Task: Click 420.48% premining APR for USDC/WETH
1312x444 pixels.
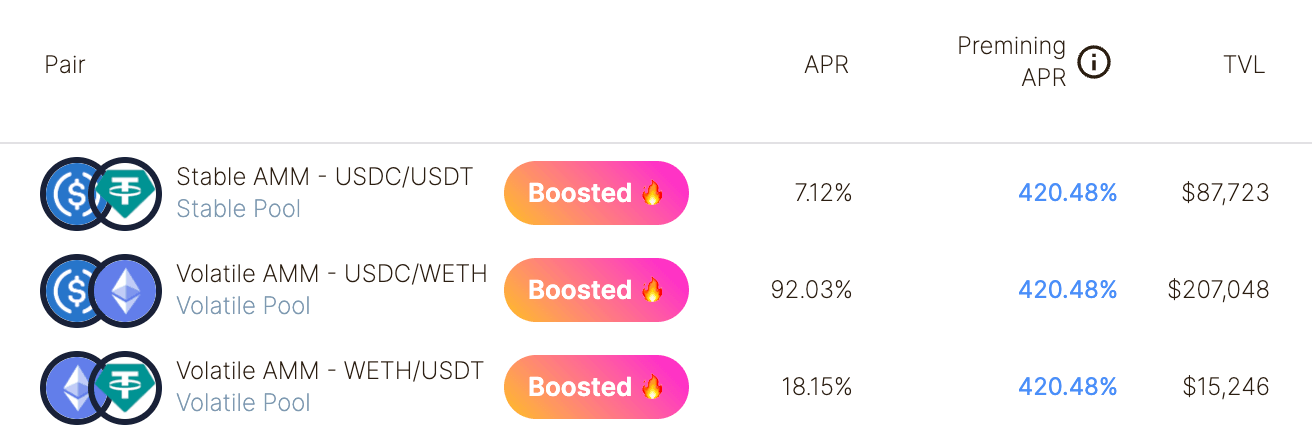Action: (1067, 290)
